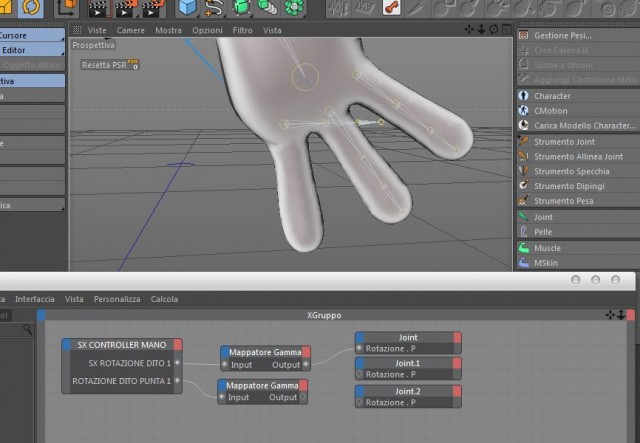
Task: Click the XPresso search magnifier icon
Action: tap(27, 329)
